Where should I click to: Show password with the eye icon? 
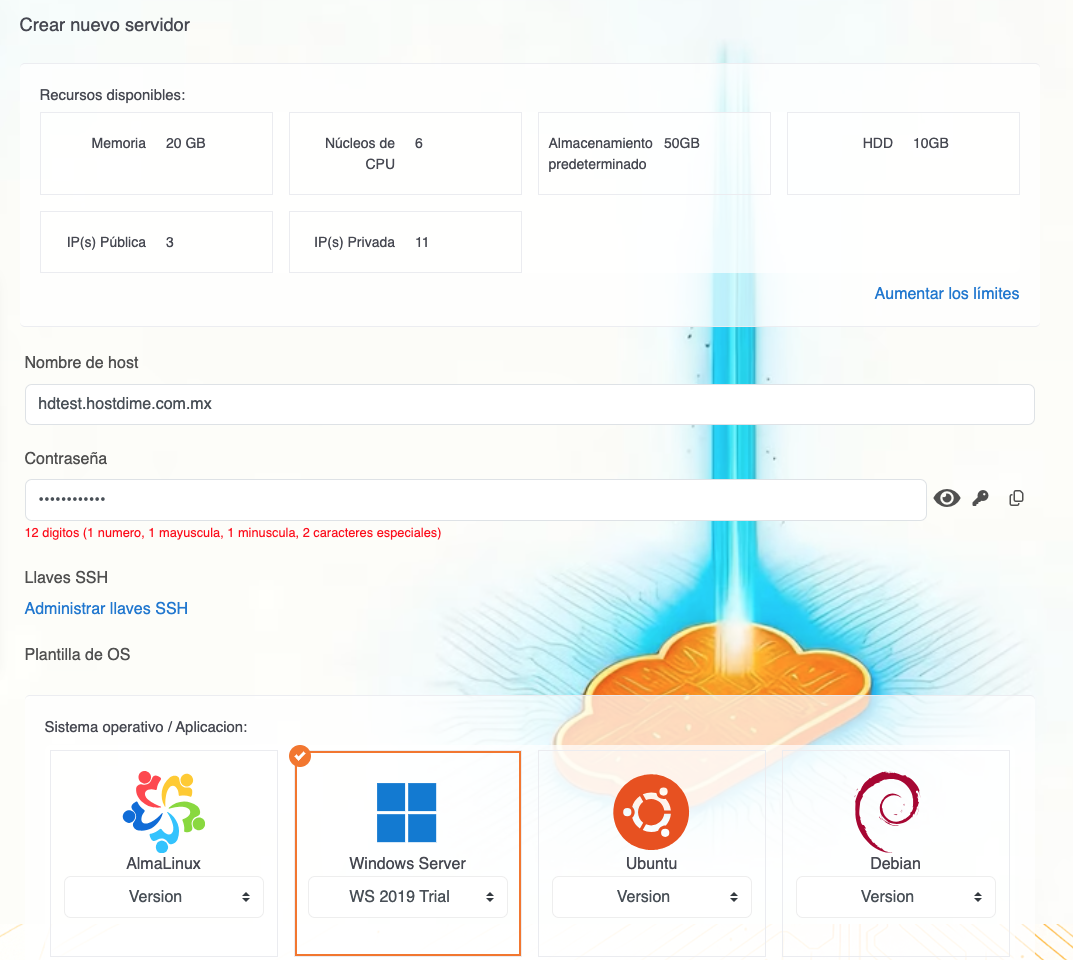point(946,498)
